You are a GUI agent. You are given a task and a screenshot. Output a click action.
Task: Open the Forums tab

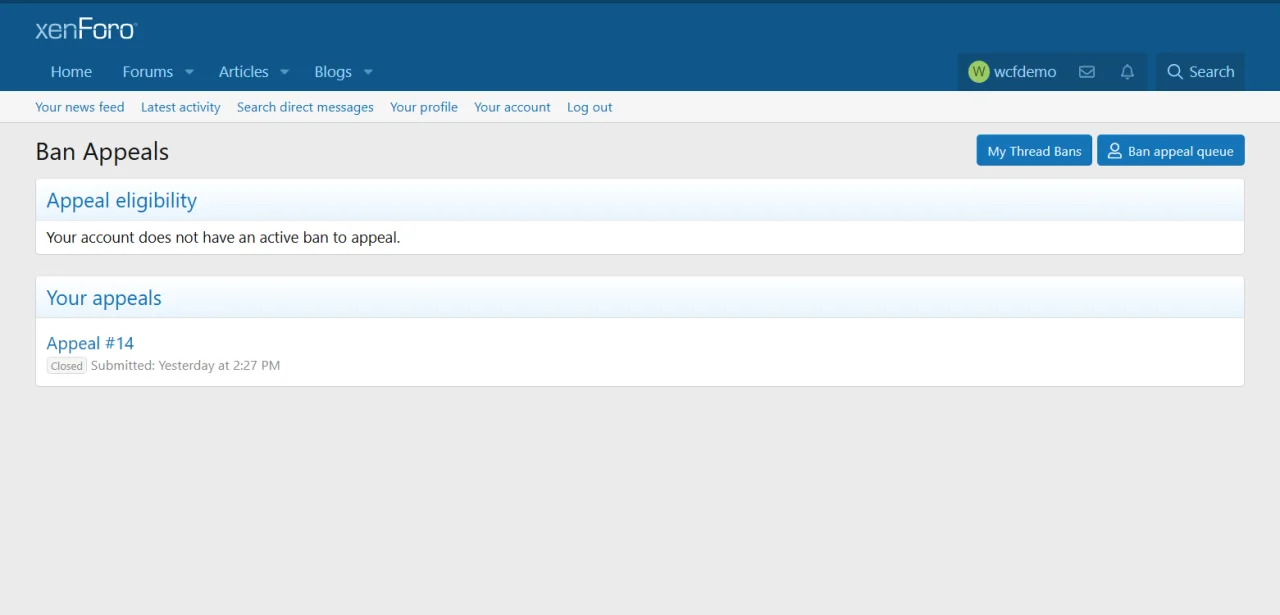[x=148, y=72]
